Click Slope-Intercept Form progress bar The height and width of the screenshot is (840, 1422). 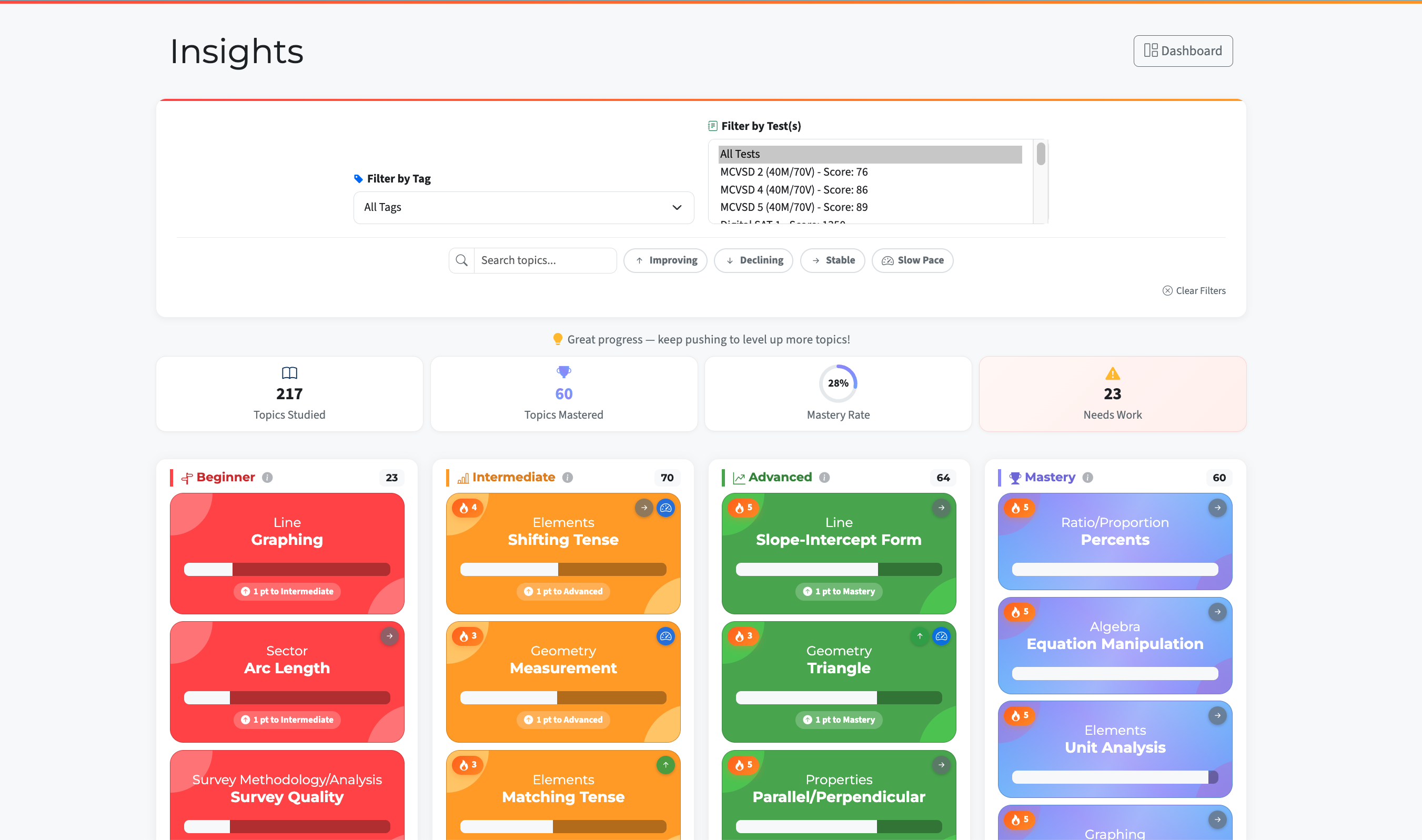pyautogui.click(x=839, y=570)
